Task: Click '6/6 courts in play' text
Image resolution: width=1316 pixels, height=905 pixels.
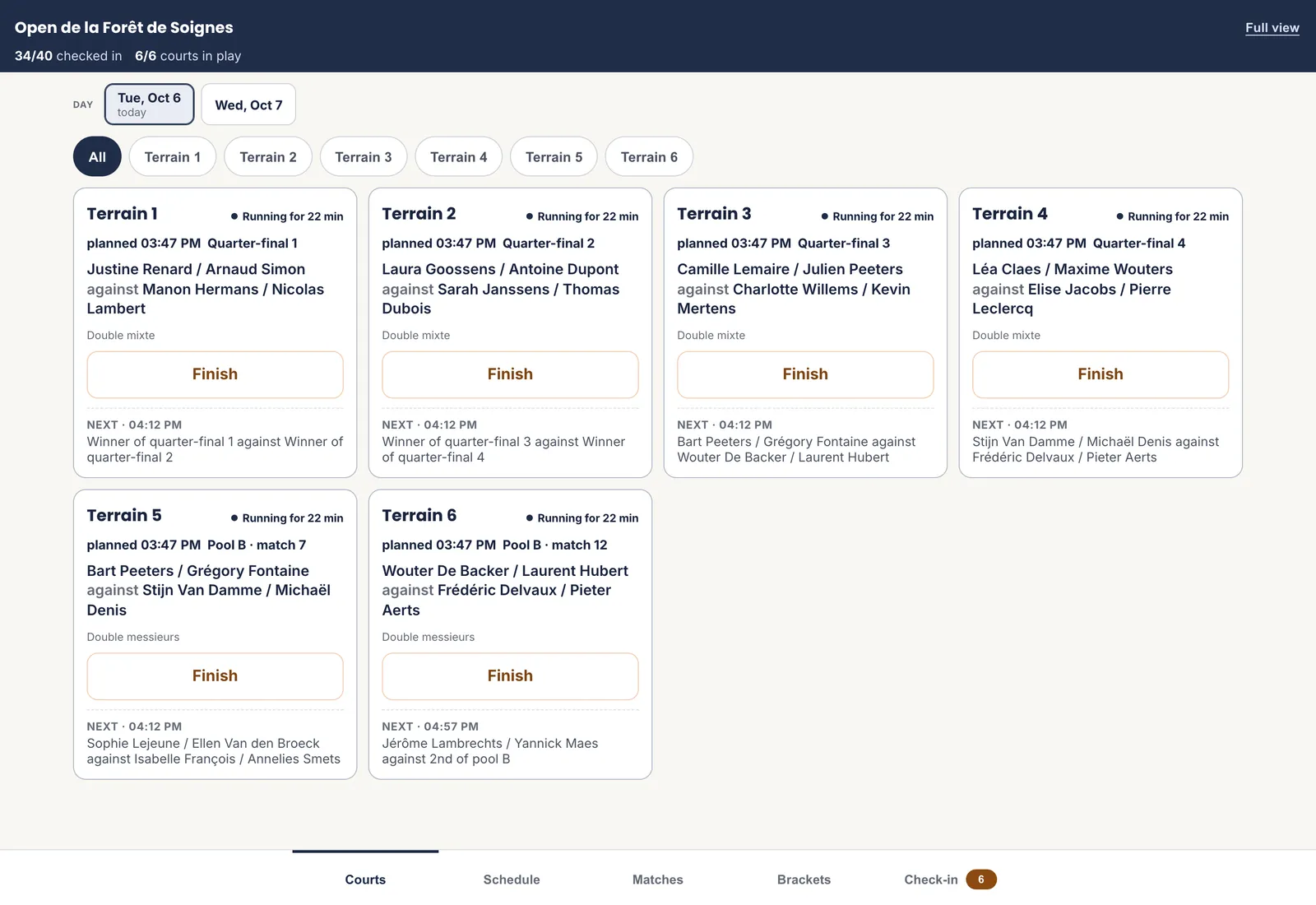Action: [x=188, y=56]
